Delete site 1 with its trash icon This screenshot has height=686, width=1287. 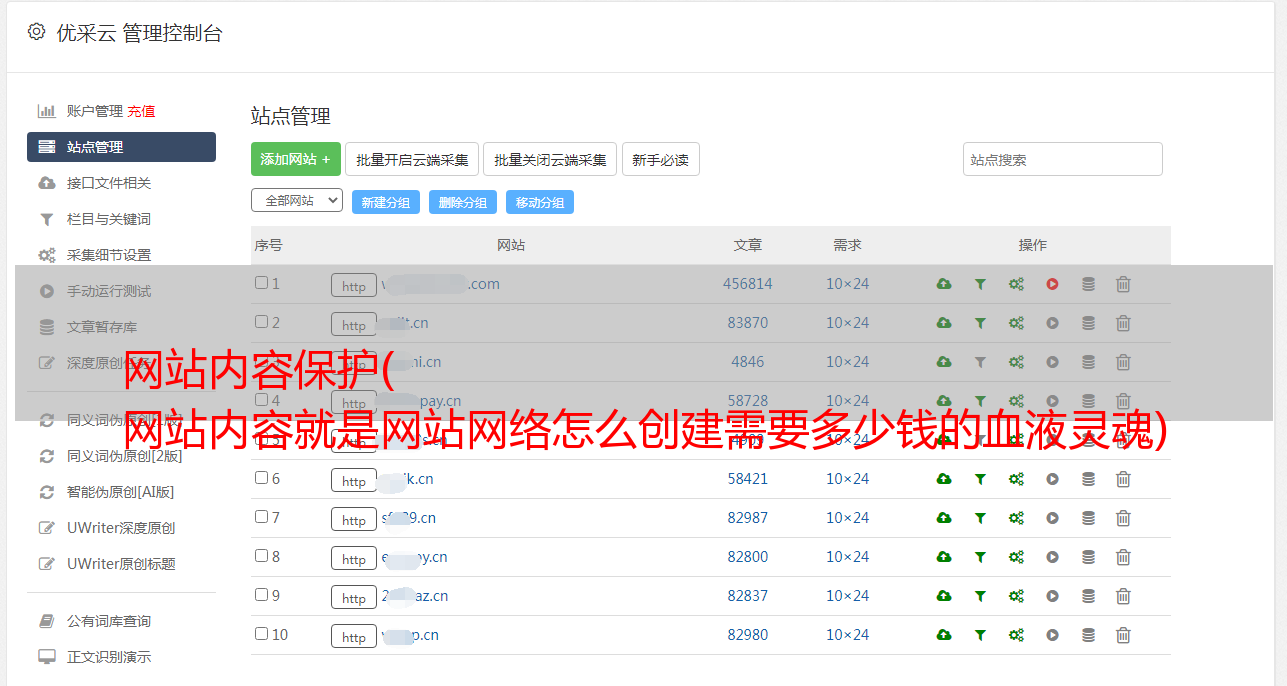(x=1123, y=284)
